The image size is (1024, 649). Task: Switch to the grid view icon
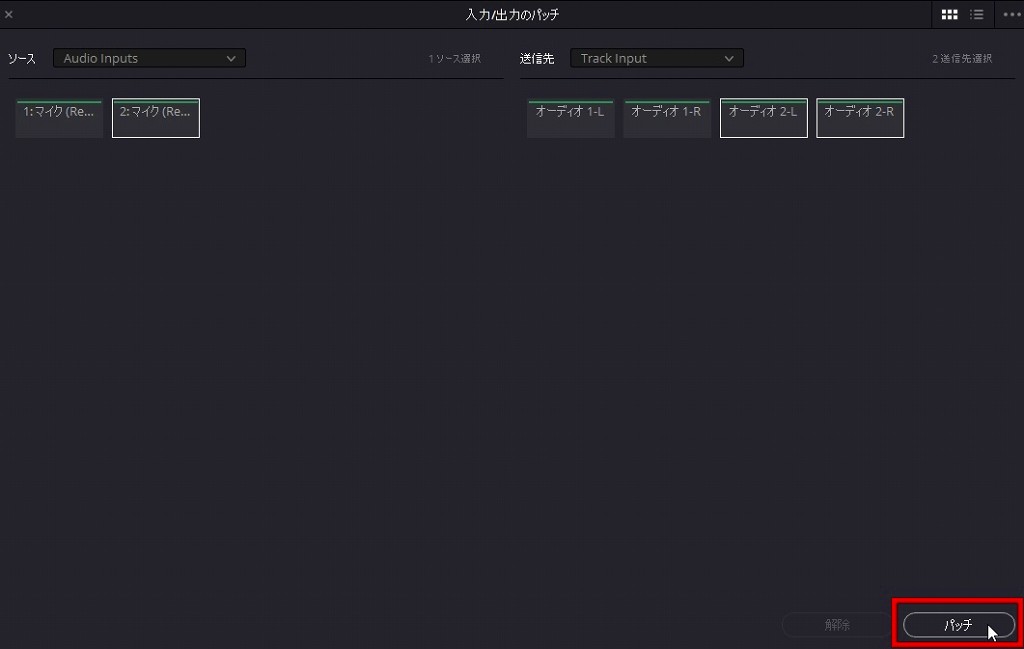coord(950,15)
